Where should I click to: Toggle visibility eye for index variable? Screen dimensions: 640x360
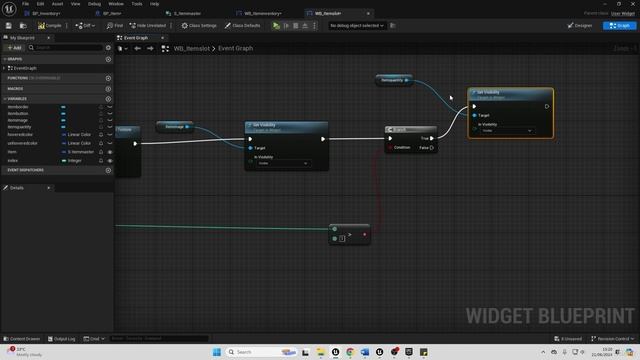(109, 161)
